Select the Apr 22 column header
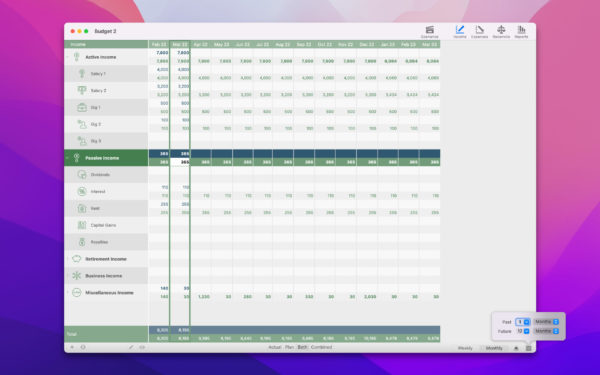Image resolution: width=600 pixels, height=375 pixels. pyautogui.click(x=201, y=44)
